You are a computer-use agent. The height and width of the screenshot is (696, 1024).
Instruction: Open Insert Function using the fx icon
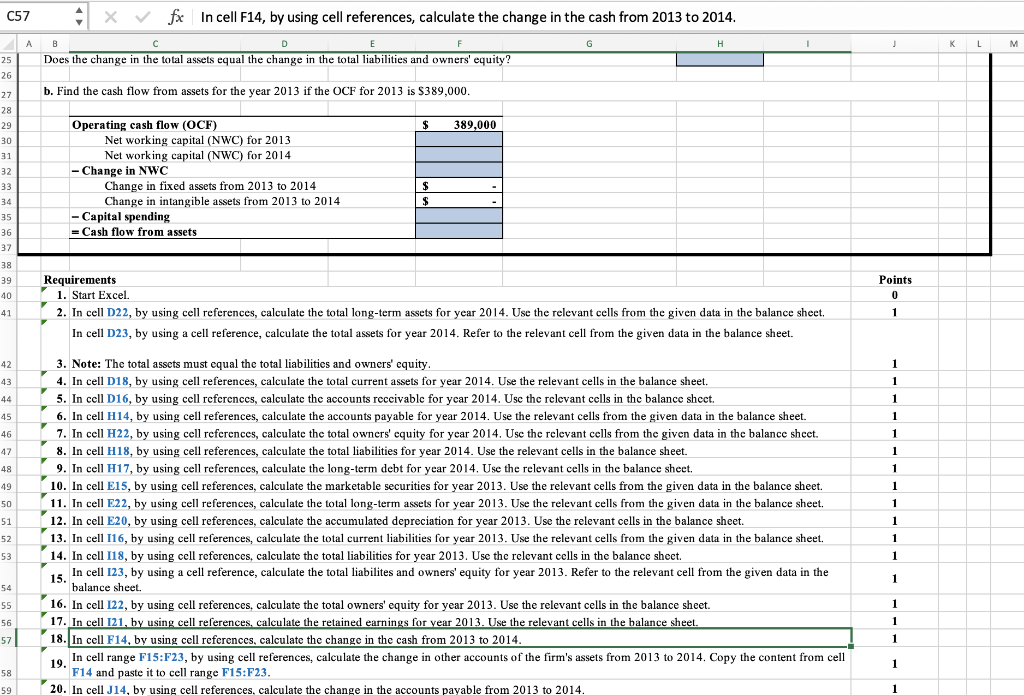coord(176,16)
